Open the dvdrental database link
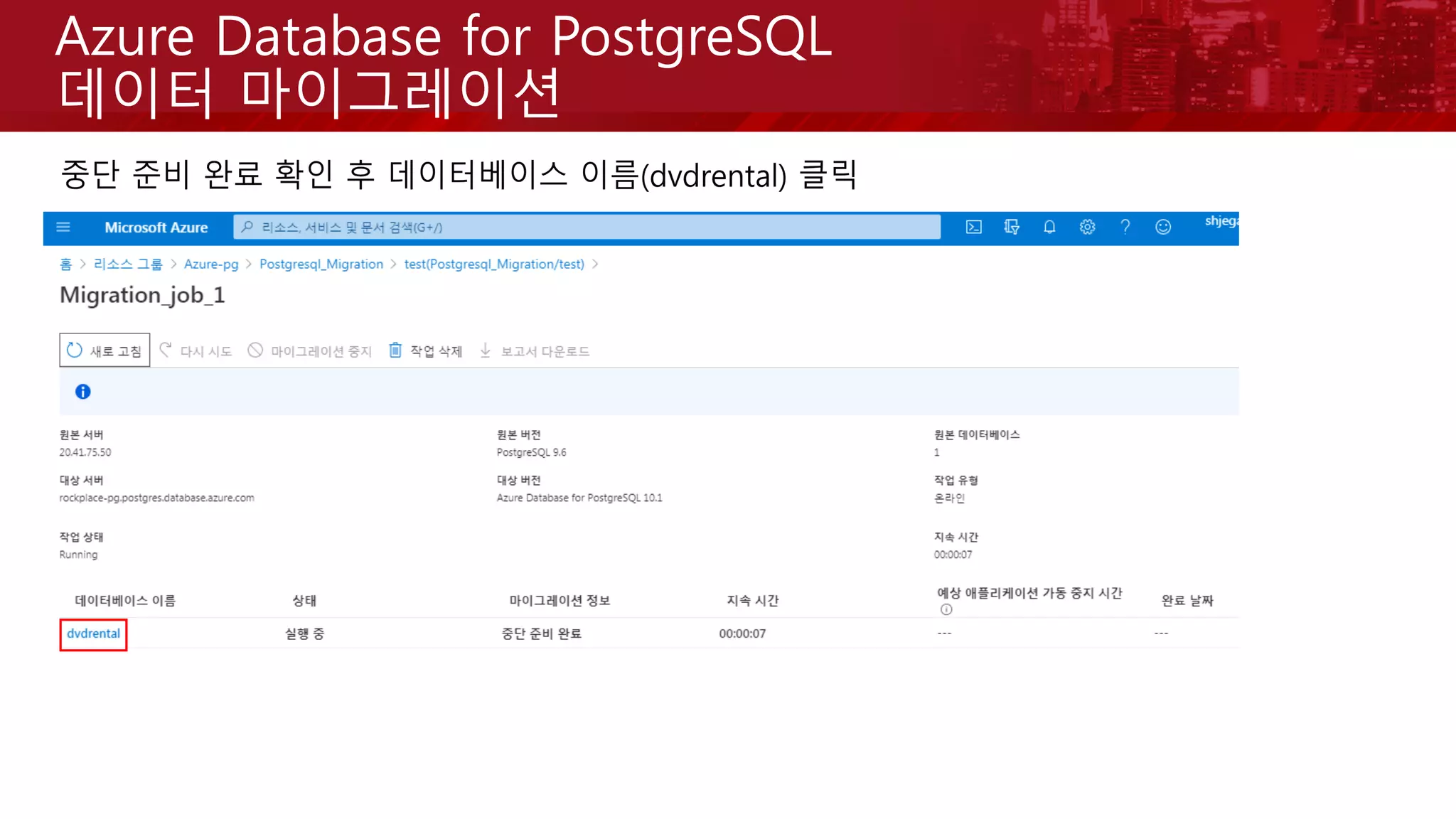 pos(93,633)
